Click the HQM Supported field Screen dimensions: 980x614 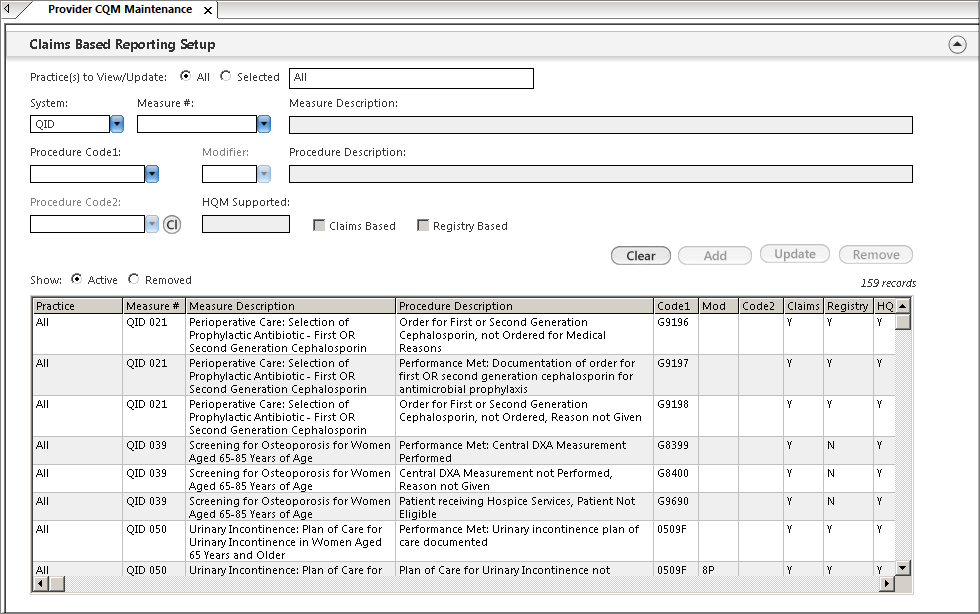click(246, 224)
